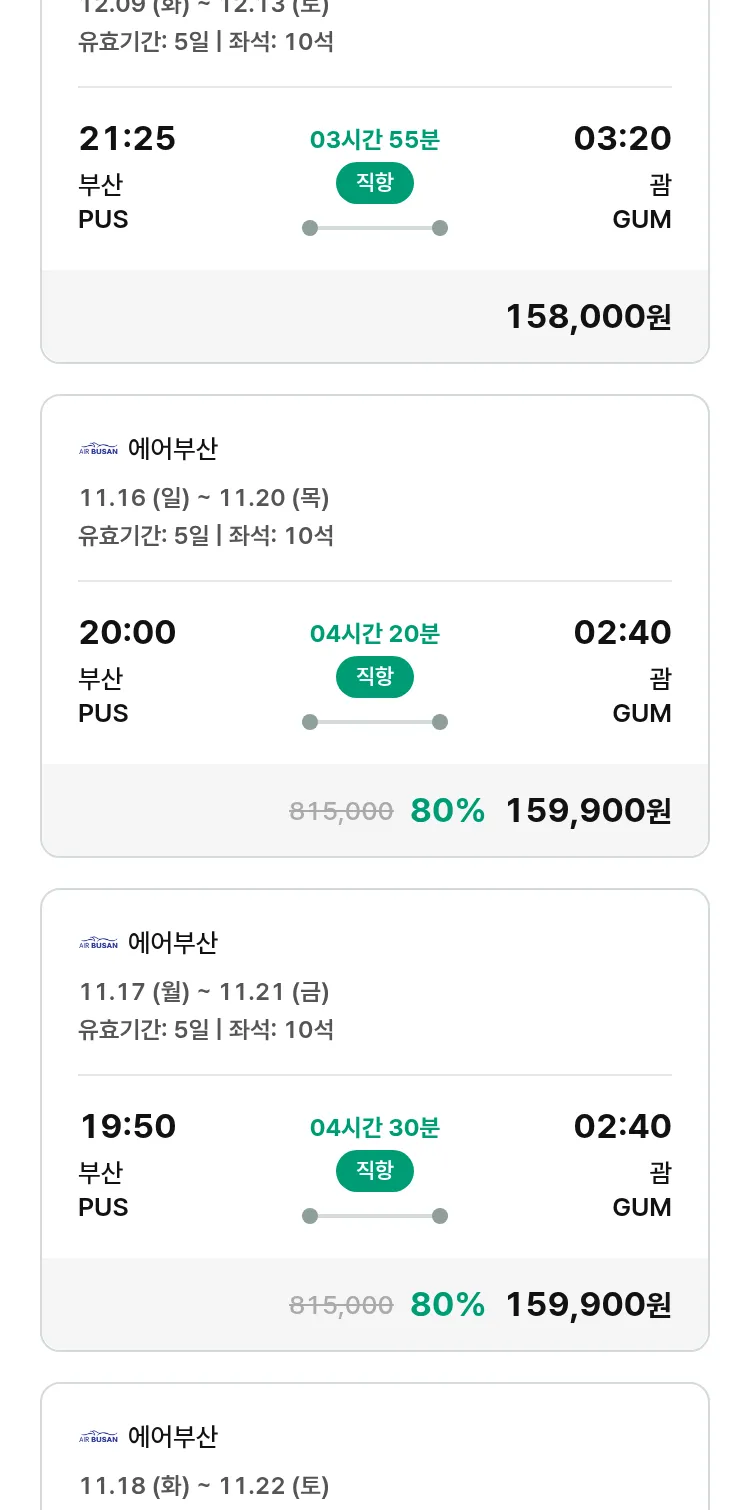The height and width of the screenshot is (1510, 750).
Task: Tap the 20:00 departure time from 부산
Action: coord(127,632)
